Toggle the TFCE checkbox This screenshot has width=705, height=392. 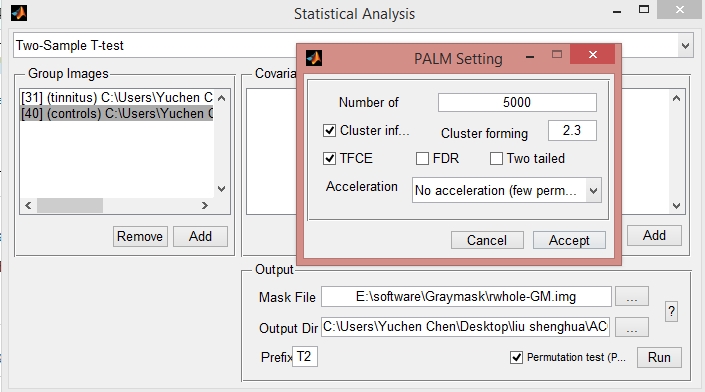(x=330, y=159)
